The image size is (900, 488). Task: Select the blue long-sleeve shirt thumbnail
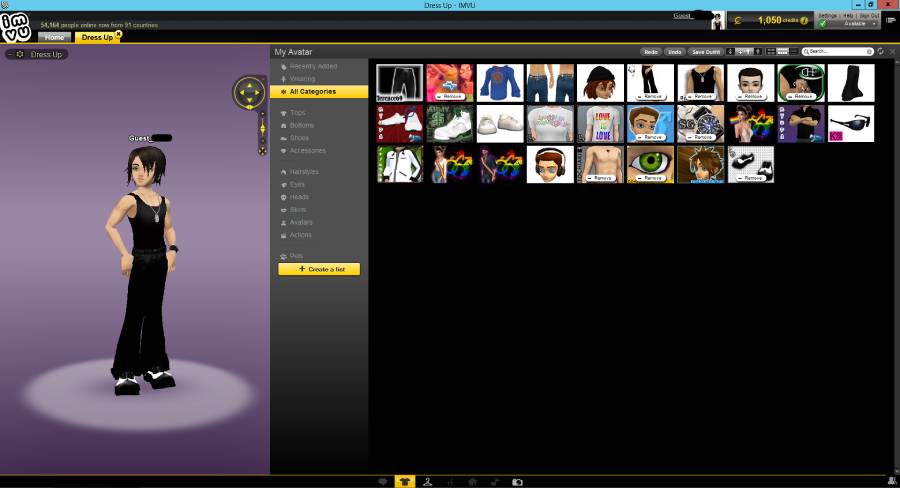click(500, 83)
